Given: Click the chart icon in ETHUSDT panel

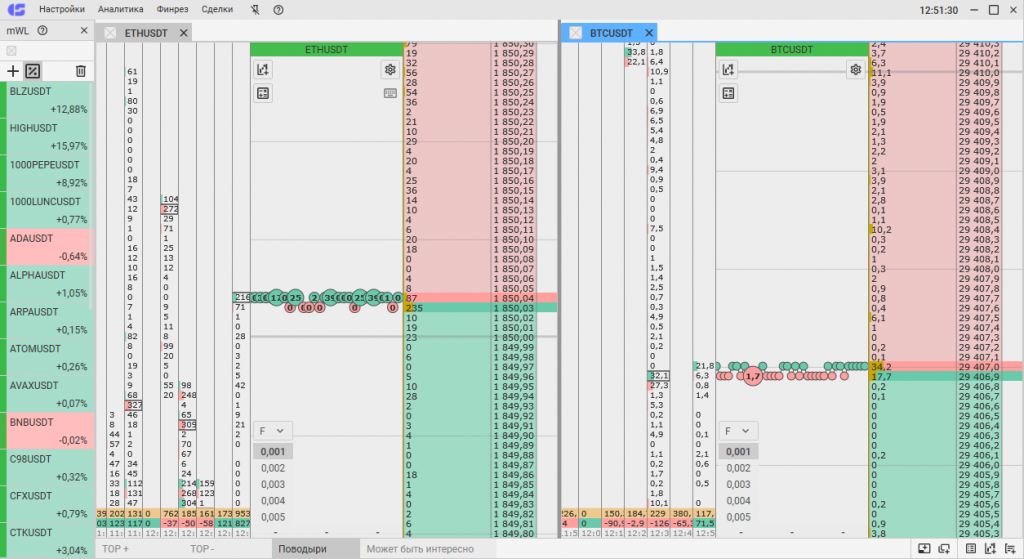Looking at the screenshot, I should click(263, 69).
